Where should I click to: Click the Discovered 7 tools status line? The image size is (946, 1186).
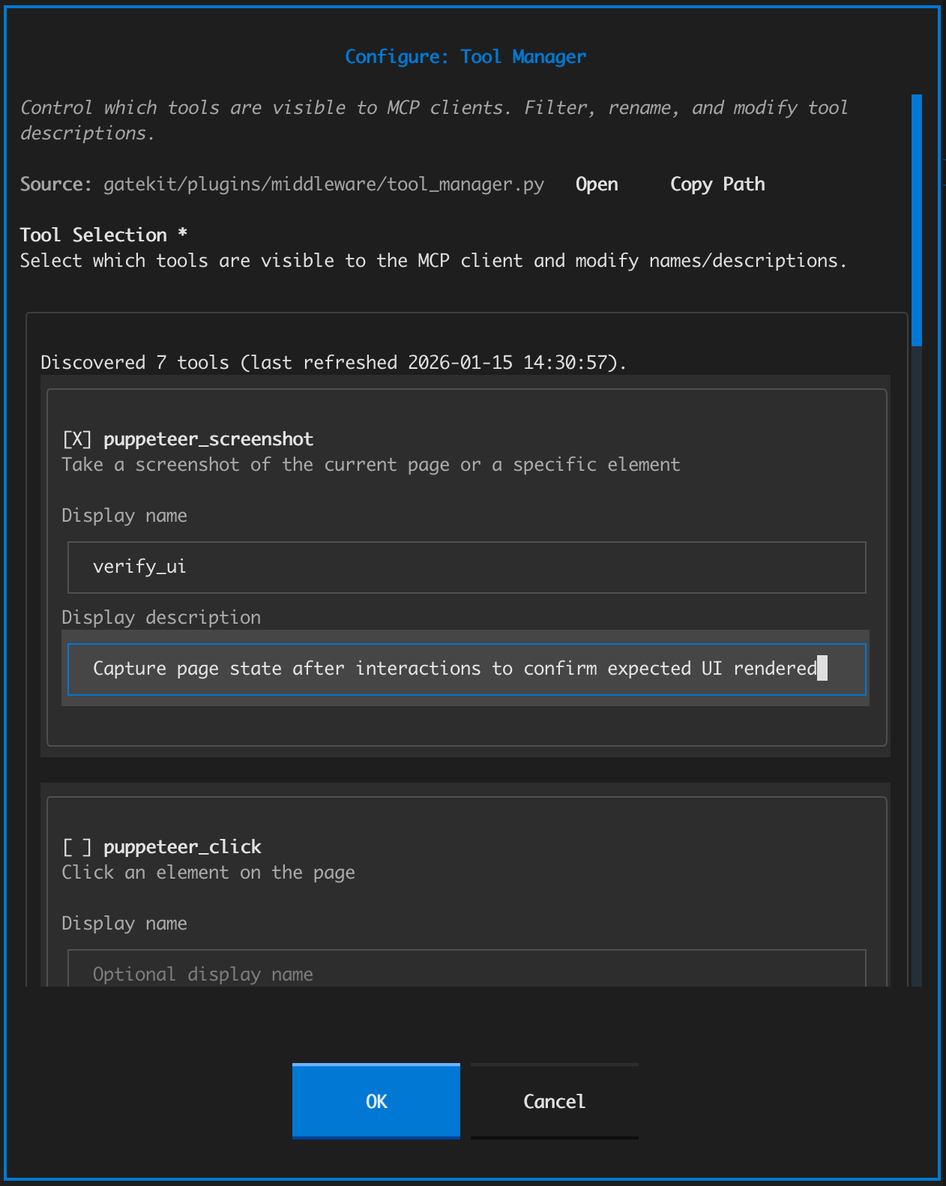point(333,362)
